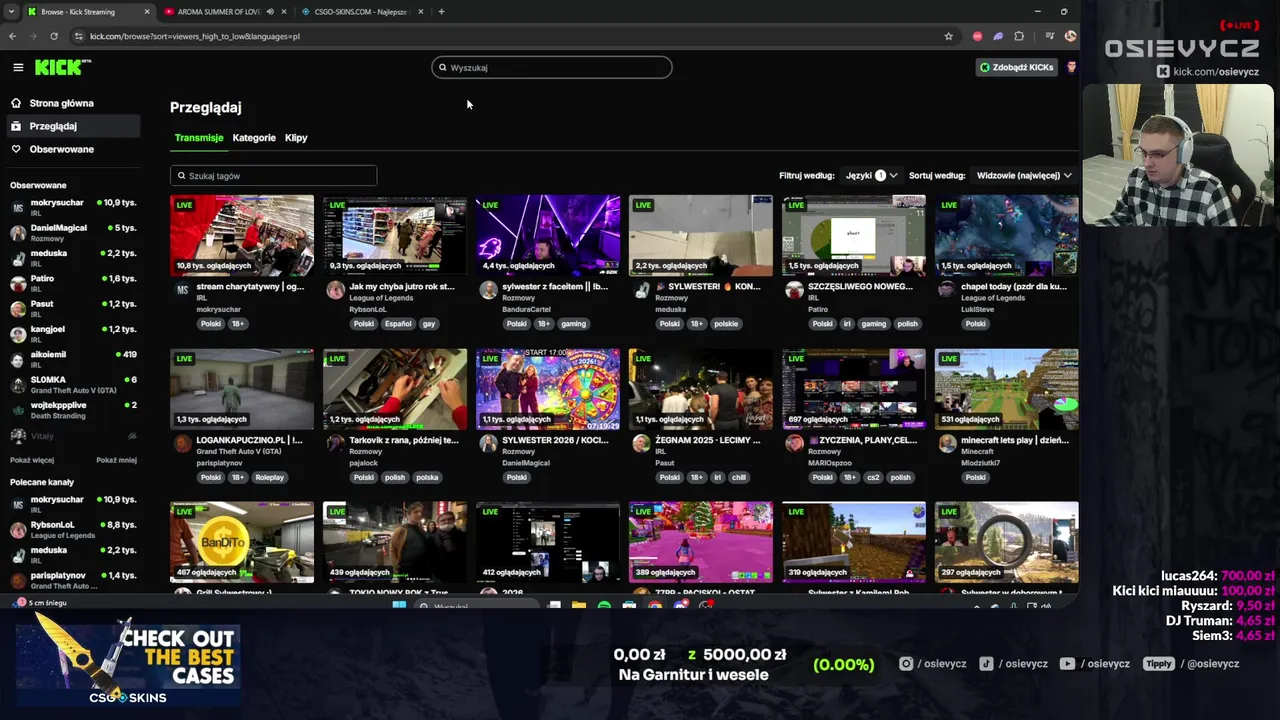Click the Szukaj tagów input
Screen dimensions: 1280x720
pyautogui.click(x=273, y=175)
